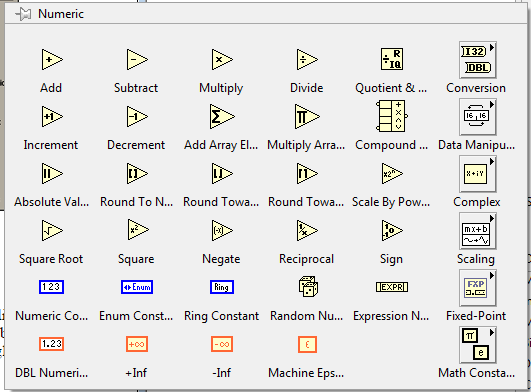Click the Numeric palette title
This screenshot has height=392, width=531.
pyautogui.click(x=61, y=14)
